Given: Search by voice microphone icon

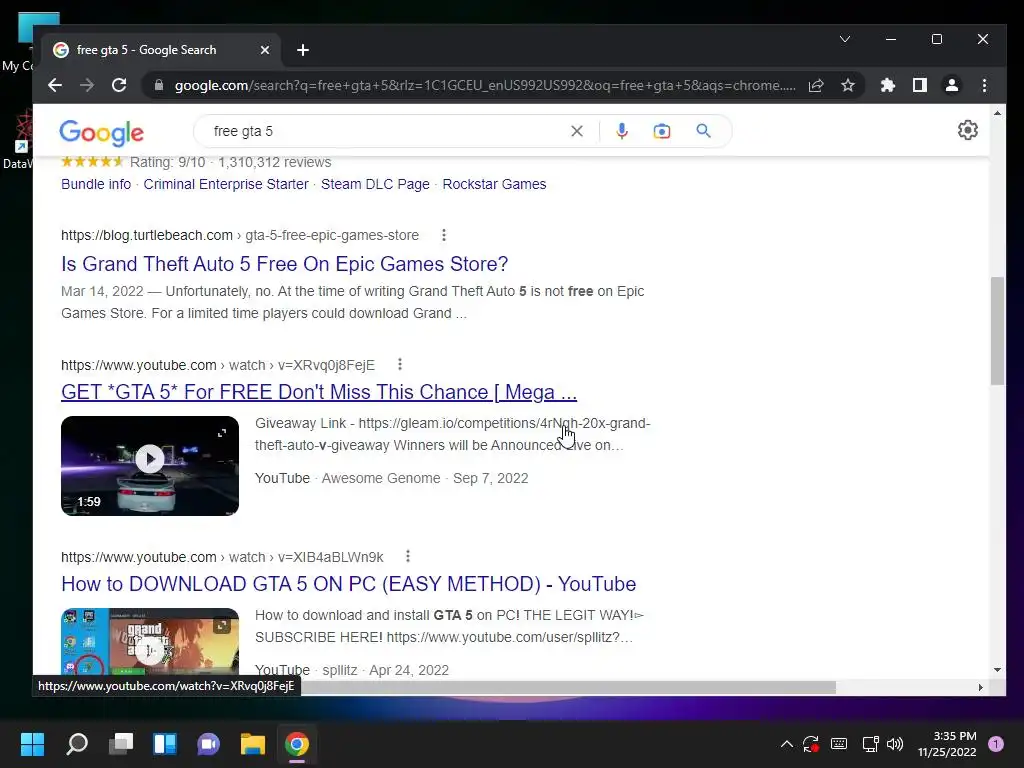Looking at the screenshot, I should click(x=622, y=131).
